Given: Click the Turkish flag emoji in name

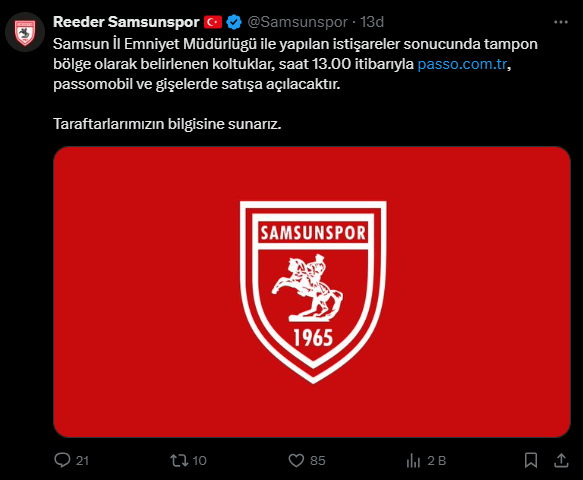Looking at the screenshot, I should click(x=213, y=22).
